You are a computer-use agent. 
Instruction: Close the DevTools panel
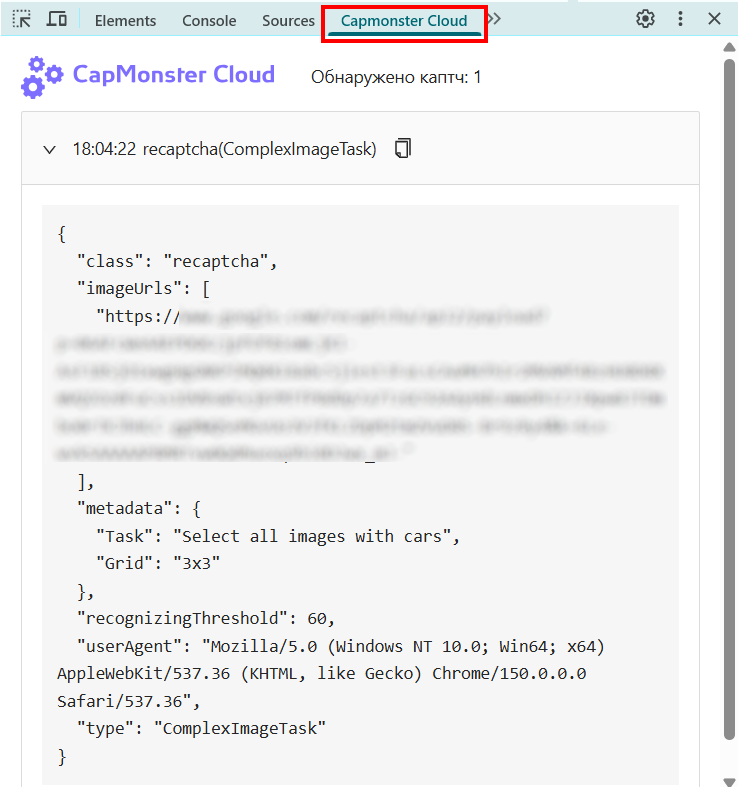(714, 19)
